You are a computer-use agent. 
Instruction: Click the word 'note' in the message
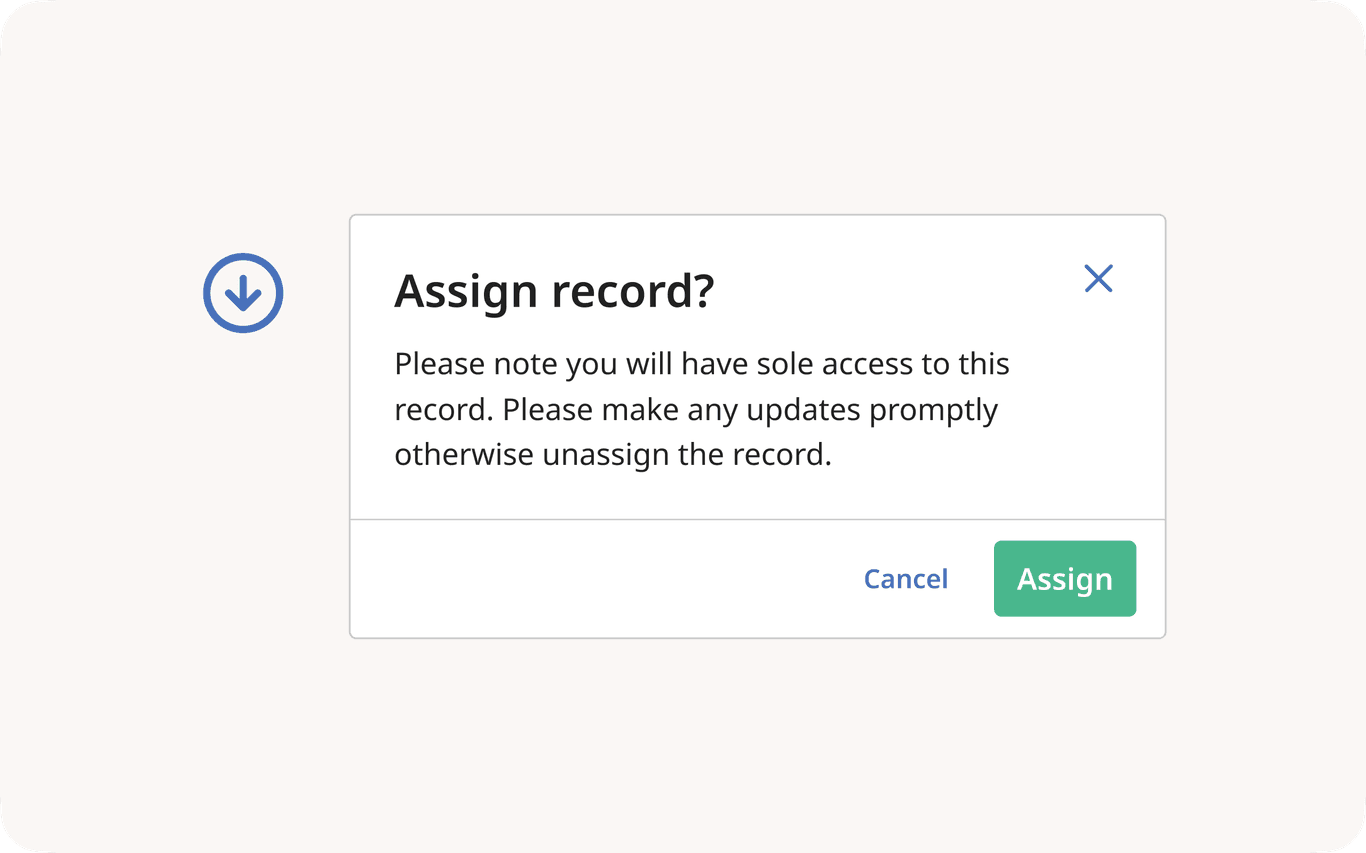click(526, 364)
